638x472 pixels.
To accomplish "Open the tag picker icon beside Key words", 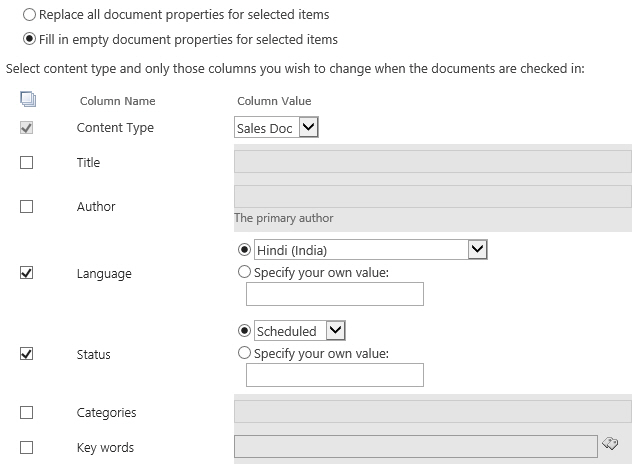I will [610, 444].
